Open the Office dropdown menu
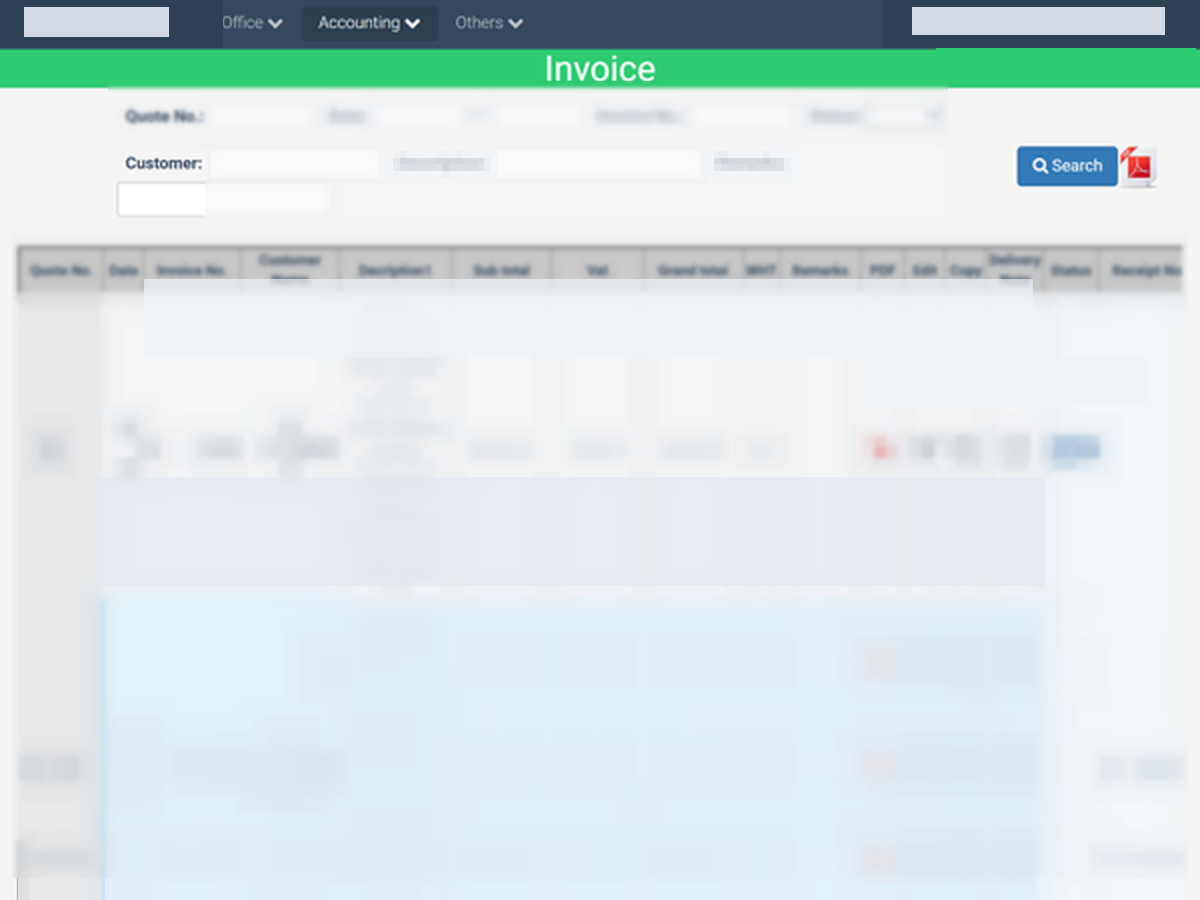The image size is (1200, 900). 252,22
